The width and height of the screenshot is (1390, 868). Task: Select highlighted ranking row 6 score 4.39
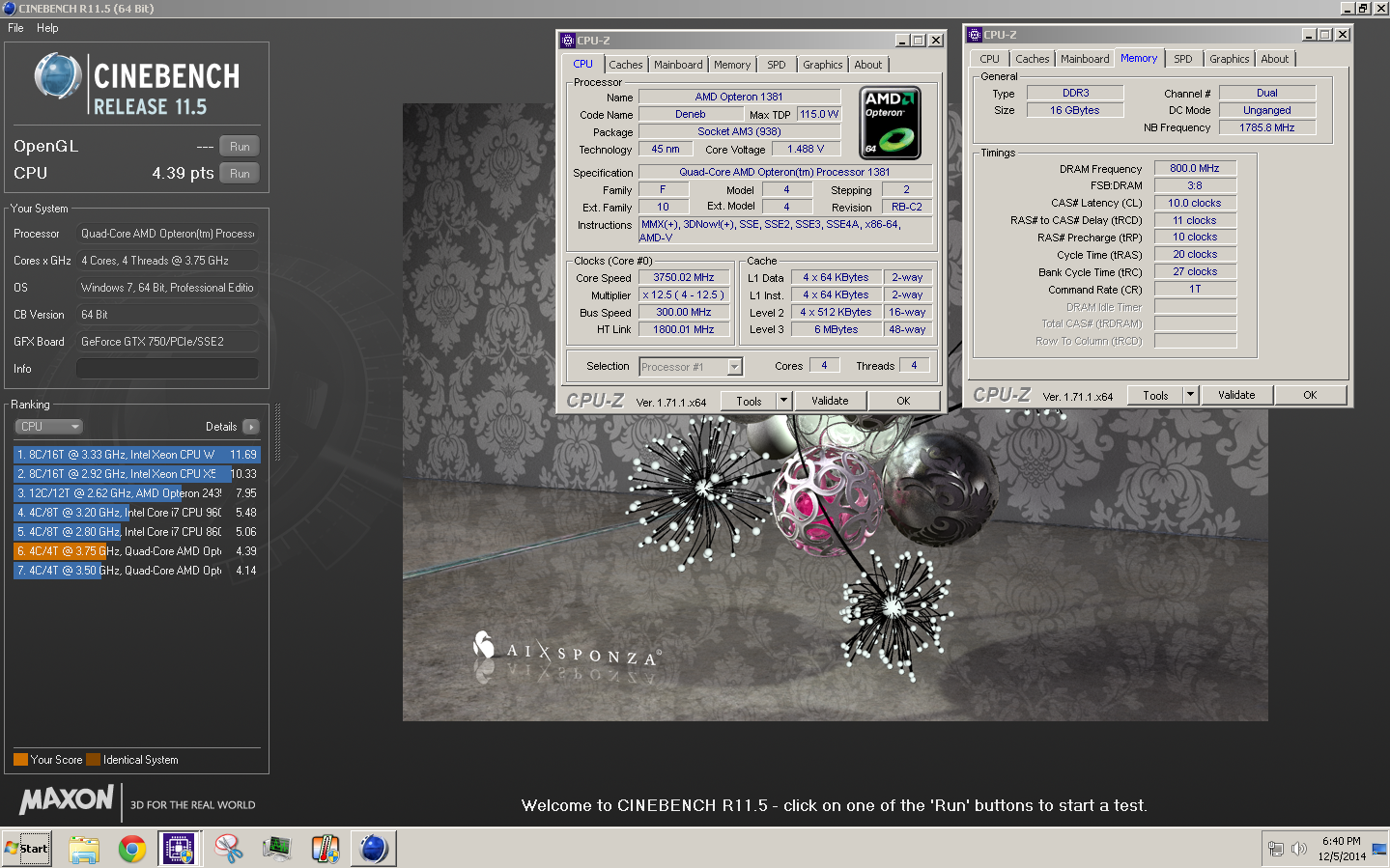137,551
